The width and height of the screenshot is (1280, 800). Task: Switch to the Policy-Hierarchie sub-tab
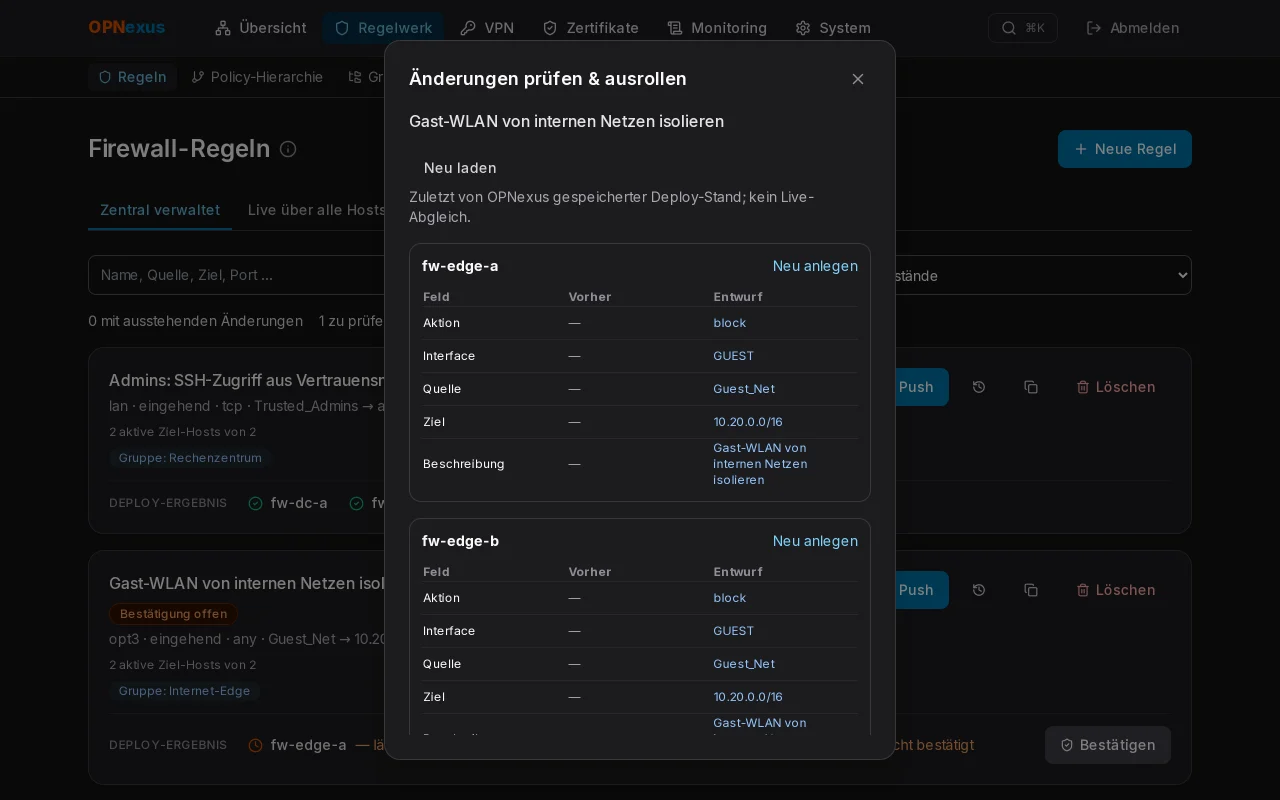(x=257, y=77)
